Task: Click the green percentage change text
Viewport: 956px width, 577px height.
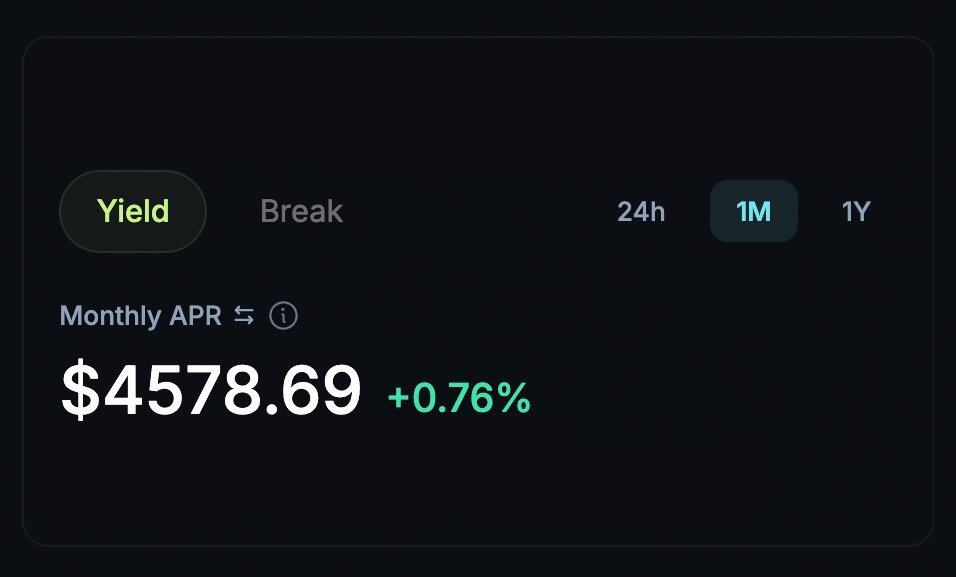Action: coord(459,397)
